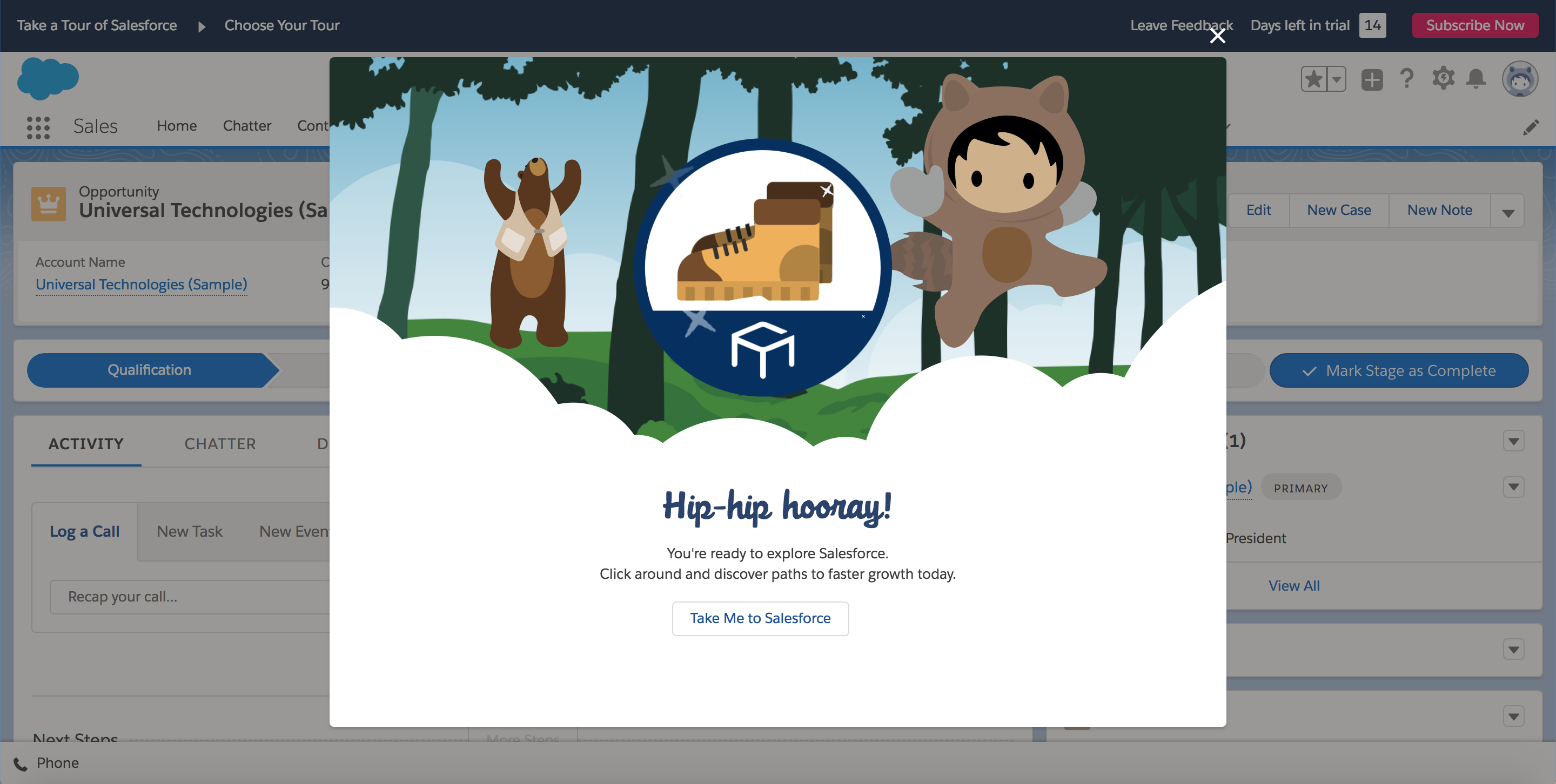Open the dropdown below View All

[x=1513, y=650]
